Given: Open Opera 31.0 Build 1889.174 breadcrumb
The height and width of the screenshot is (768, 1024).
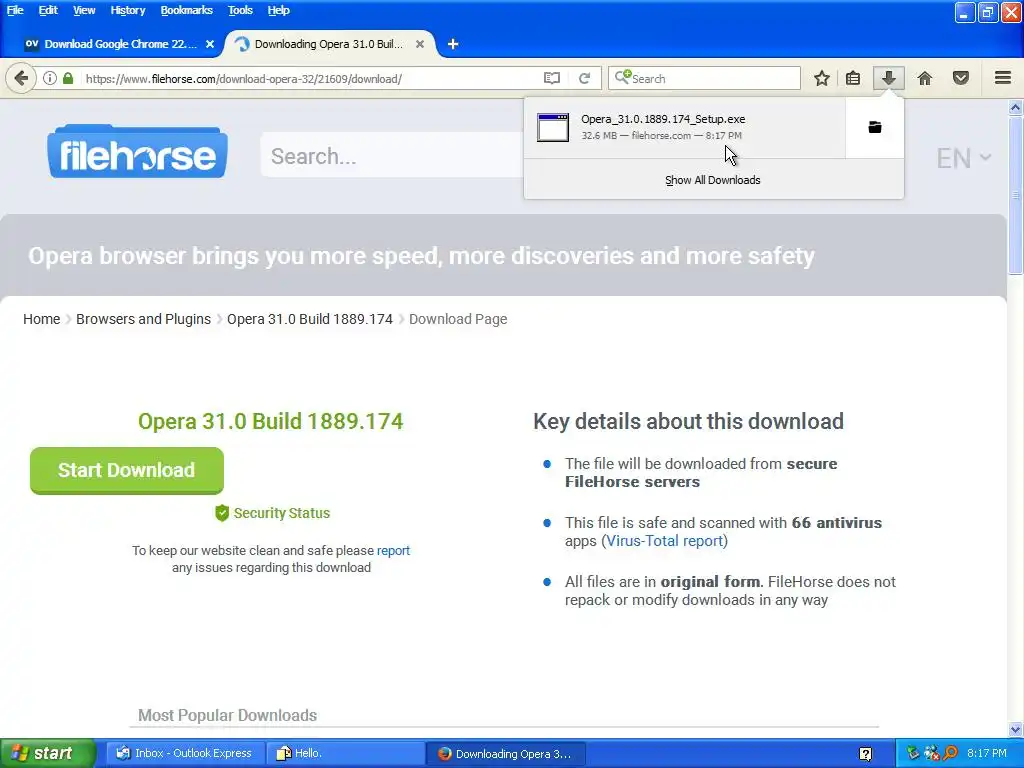Looking at the screenshot, I should 310,319.
